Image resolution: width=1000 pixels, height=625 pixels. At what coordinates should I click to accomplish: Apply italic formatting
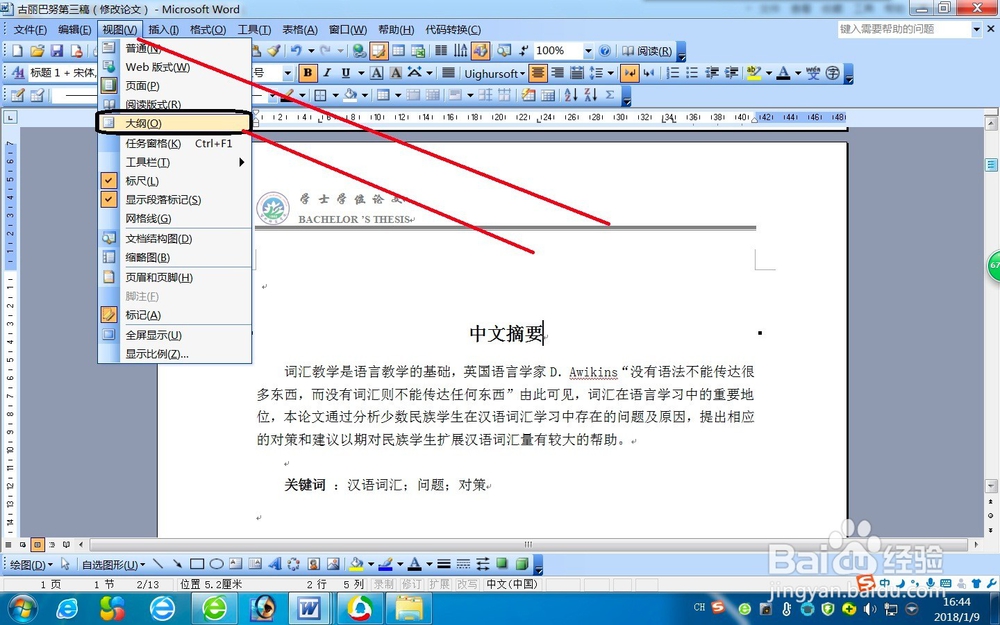[327, 73]
